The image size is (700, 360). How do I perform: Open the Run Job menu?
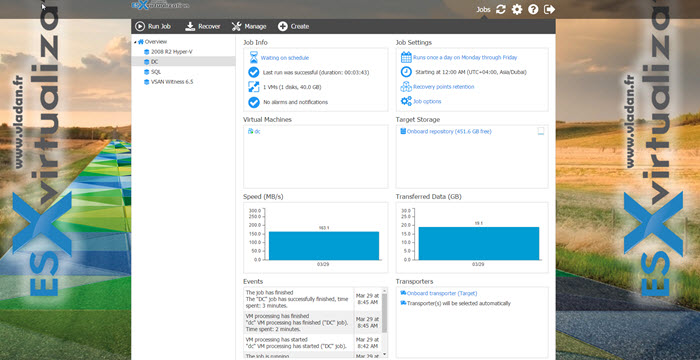[153, 26]
